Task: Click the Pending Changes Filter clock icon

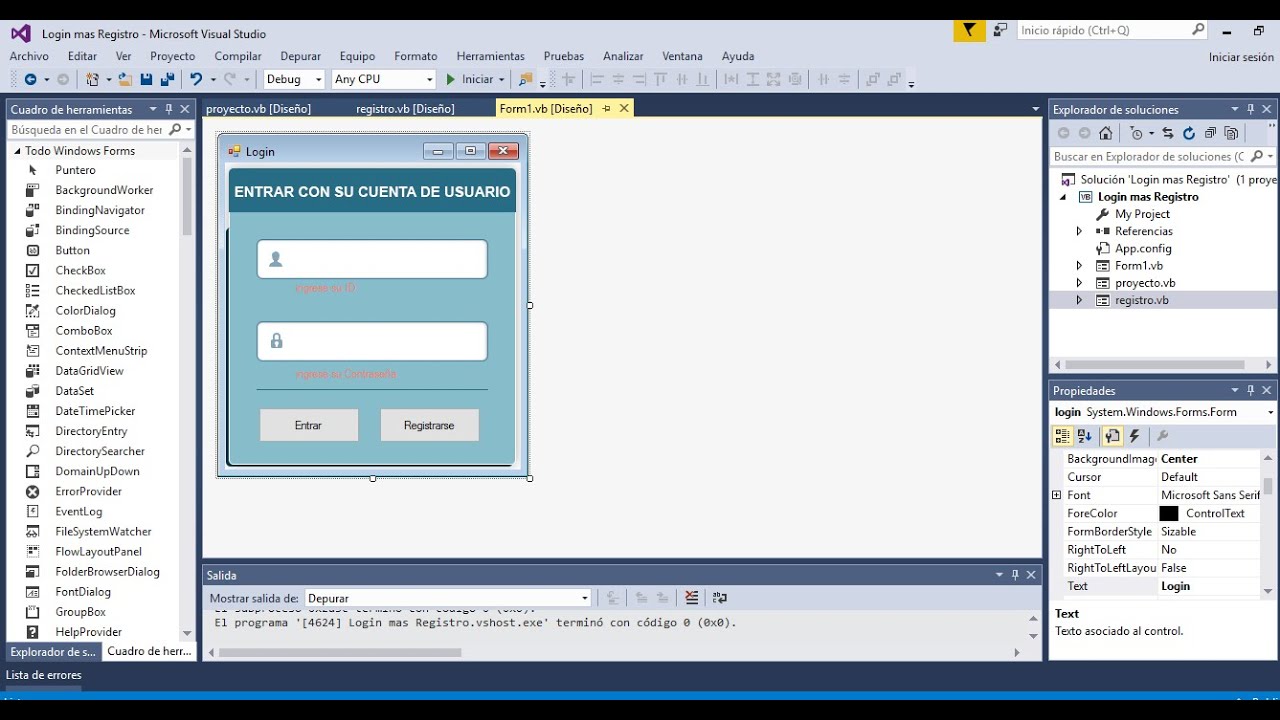Action: click(x=1136, y=133)
